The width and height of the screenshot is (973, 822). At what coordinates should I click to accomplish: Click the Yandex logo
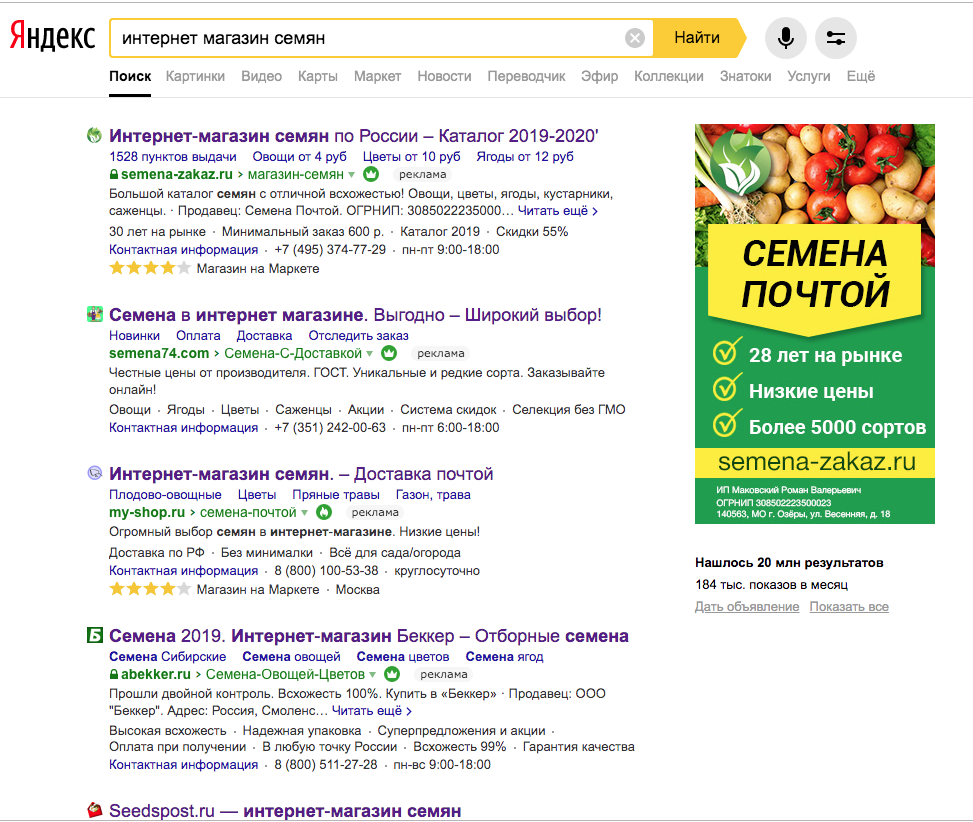point(52,37)
